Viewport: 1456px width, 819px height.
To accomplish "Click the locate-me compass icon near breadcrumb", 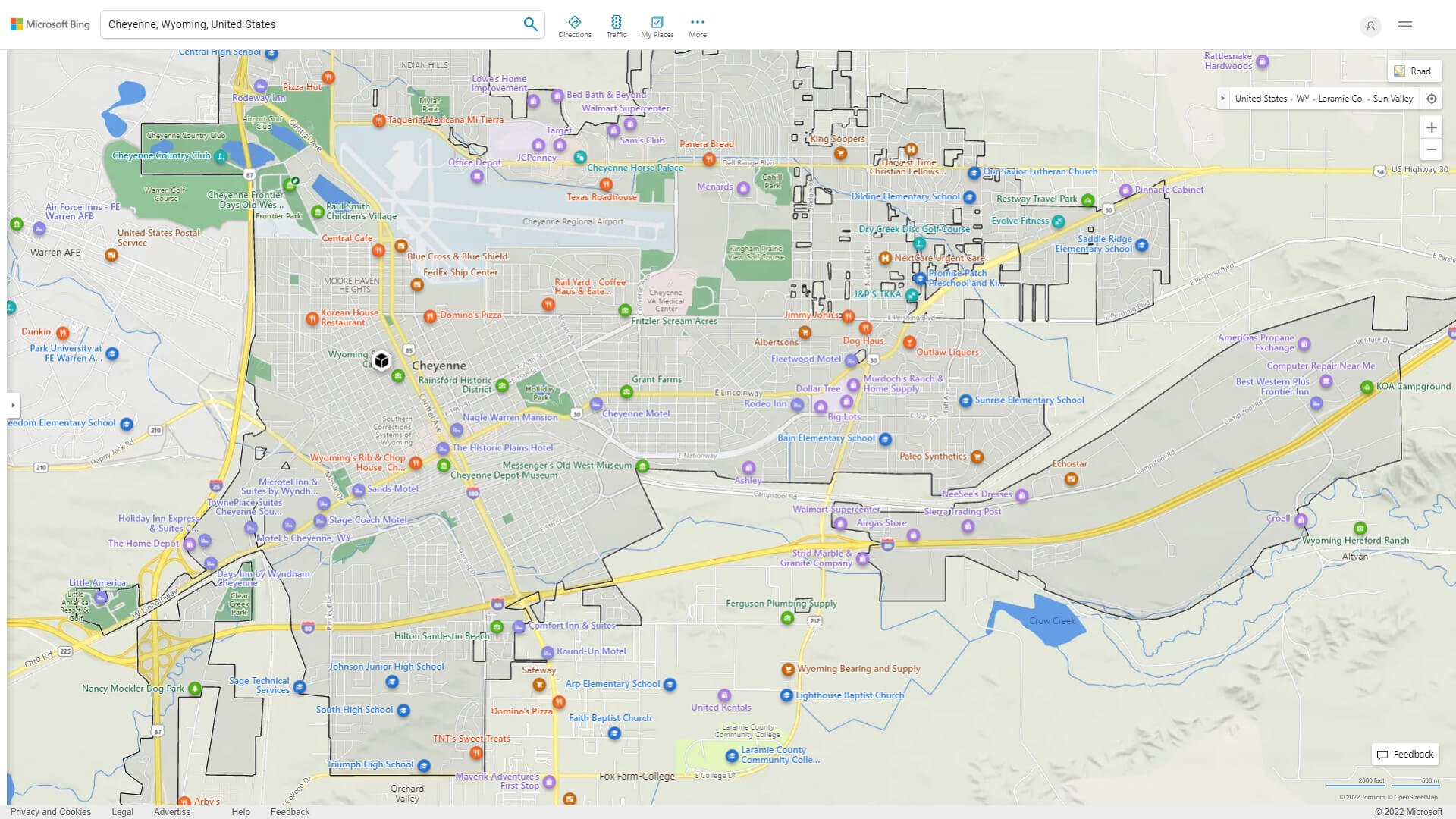I will tap(1432, 98).
